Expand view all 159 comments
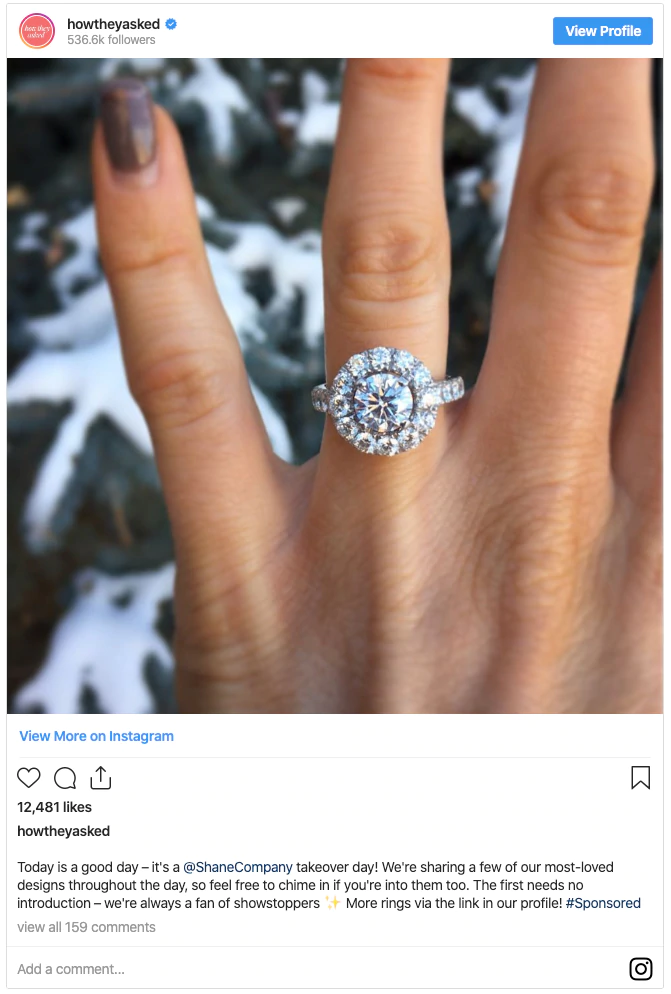This screenshot has height=994, width=671. coord(86,927)
